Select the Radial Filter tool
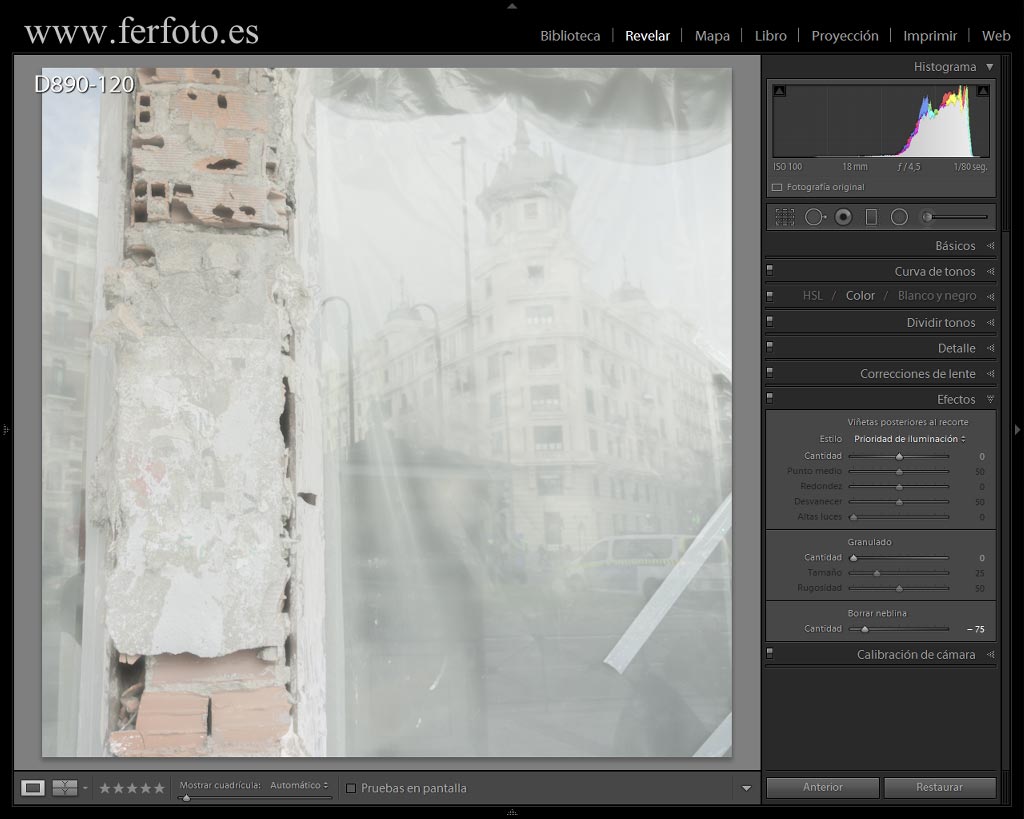 pos(899,217)
